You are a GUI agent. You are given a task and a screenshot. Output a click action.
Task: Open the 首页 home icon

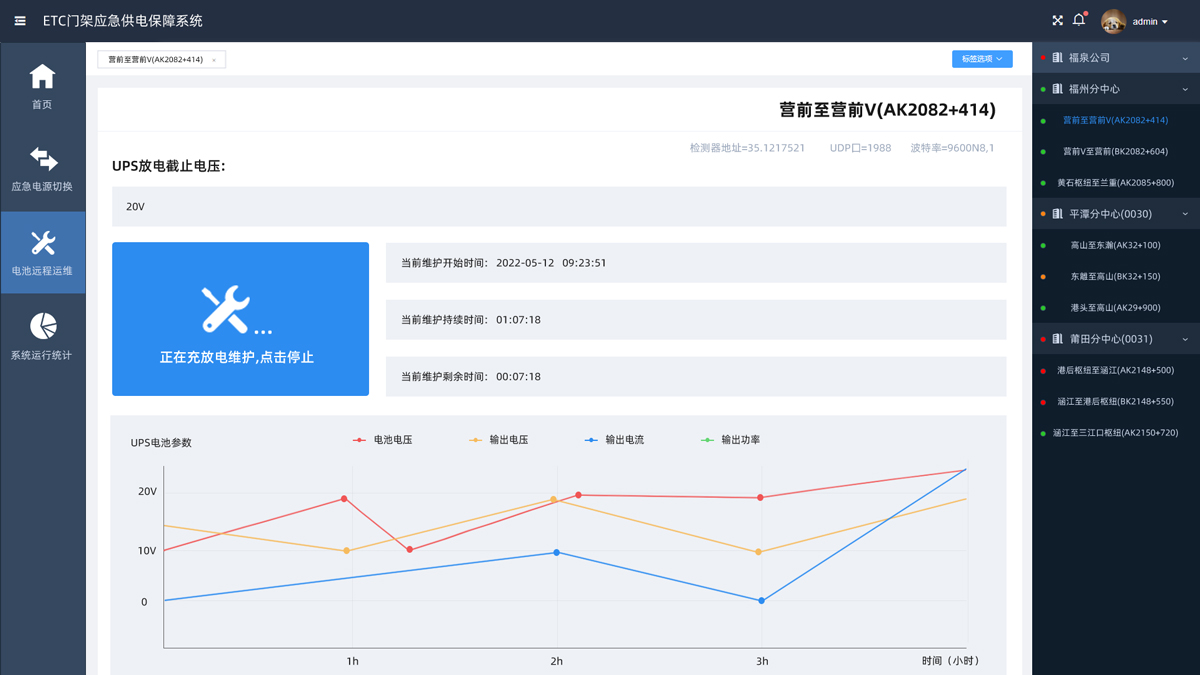(42, 77)
